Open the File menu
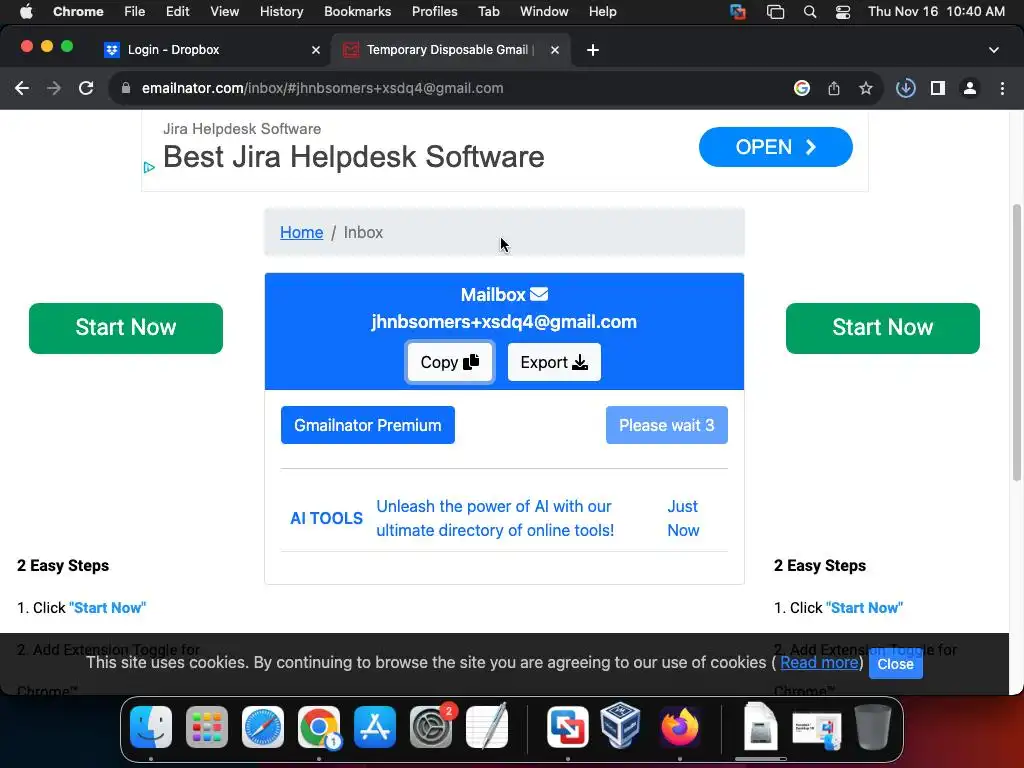This screenshot has height=768, width=1024. pyautogui.click(x=135, y=12)
